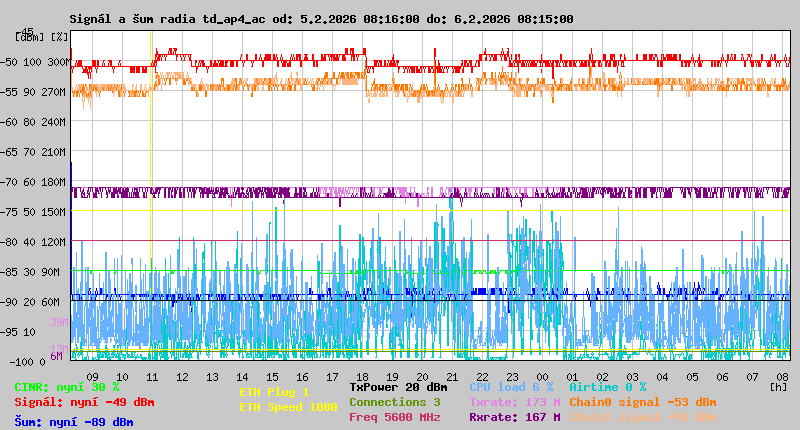
Task: Click the ETH Speed 1000 legend label
Action: [x=287, y=407]
